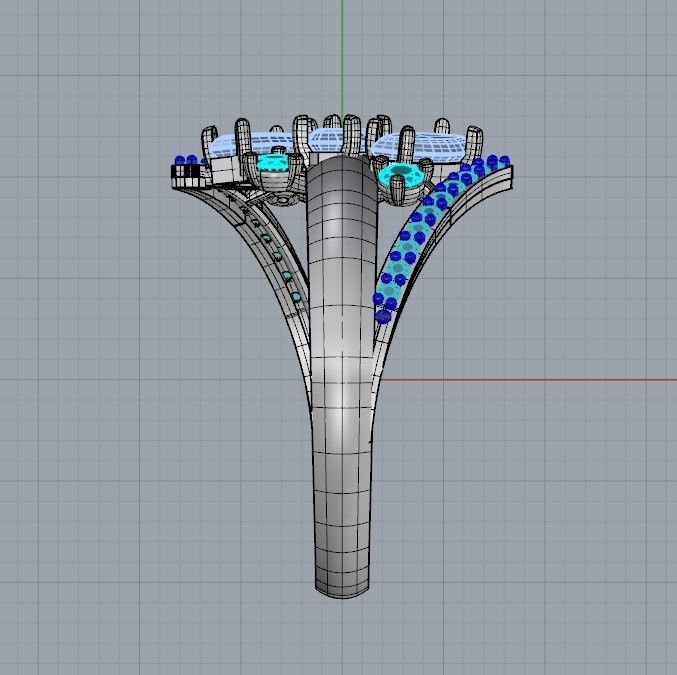Select the central ring shank surface

[342, 376]
